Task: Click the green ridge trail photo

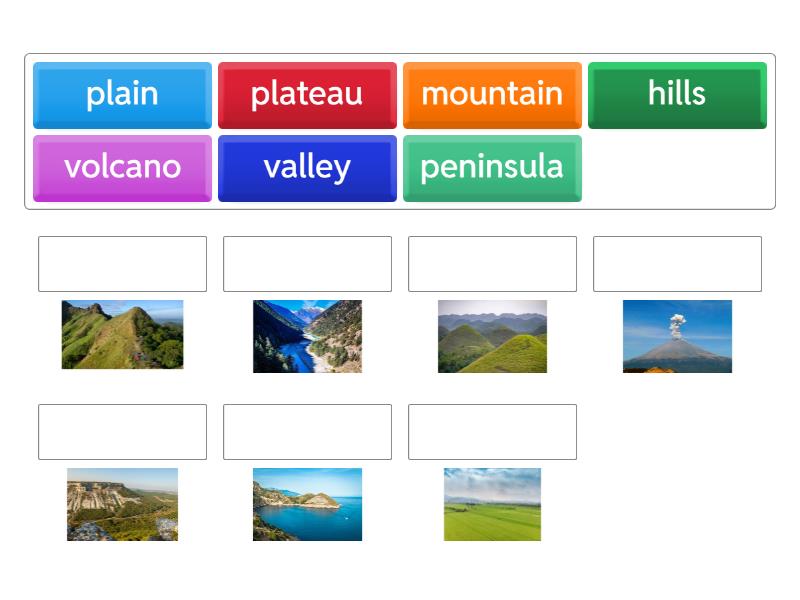Action: tap(122, 338)
